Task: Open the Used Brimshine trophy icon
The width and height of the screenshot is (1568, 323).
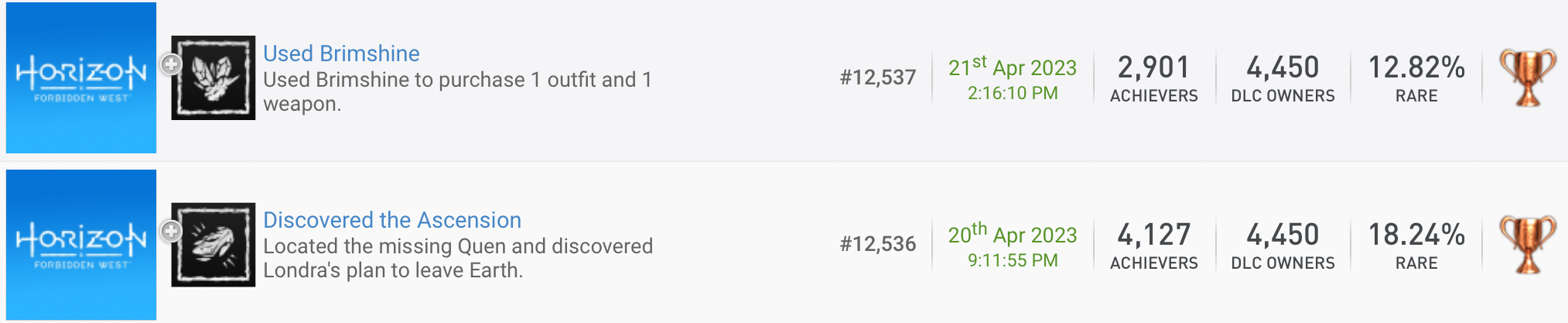Action: click(x=214, y=77)
